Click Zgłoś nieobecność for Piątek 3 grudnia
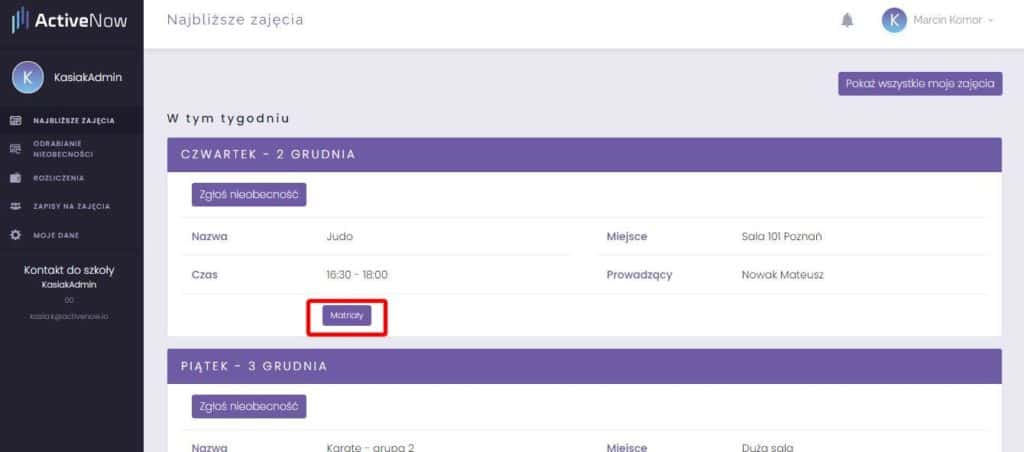The image size is (1024, 452). tap(249, 406)
